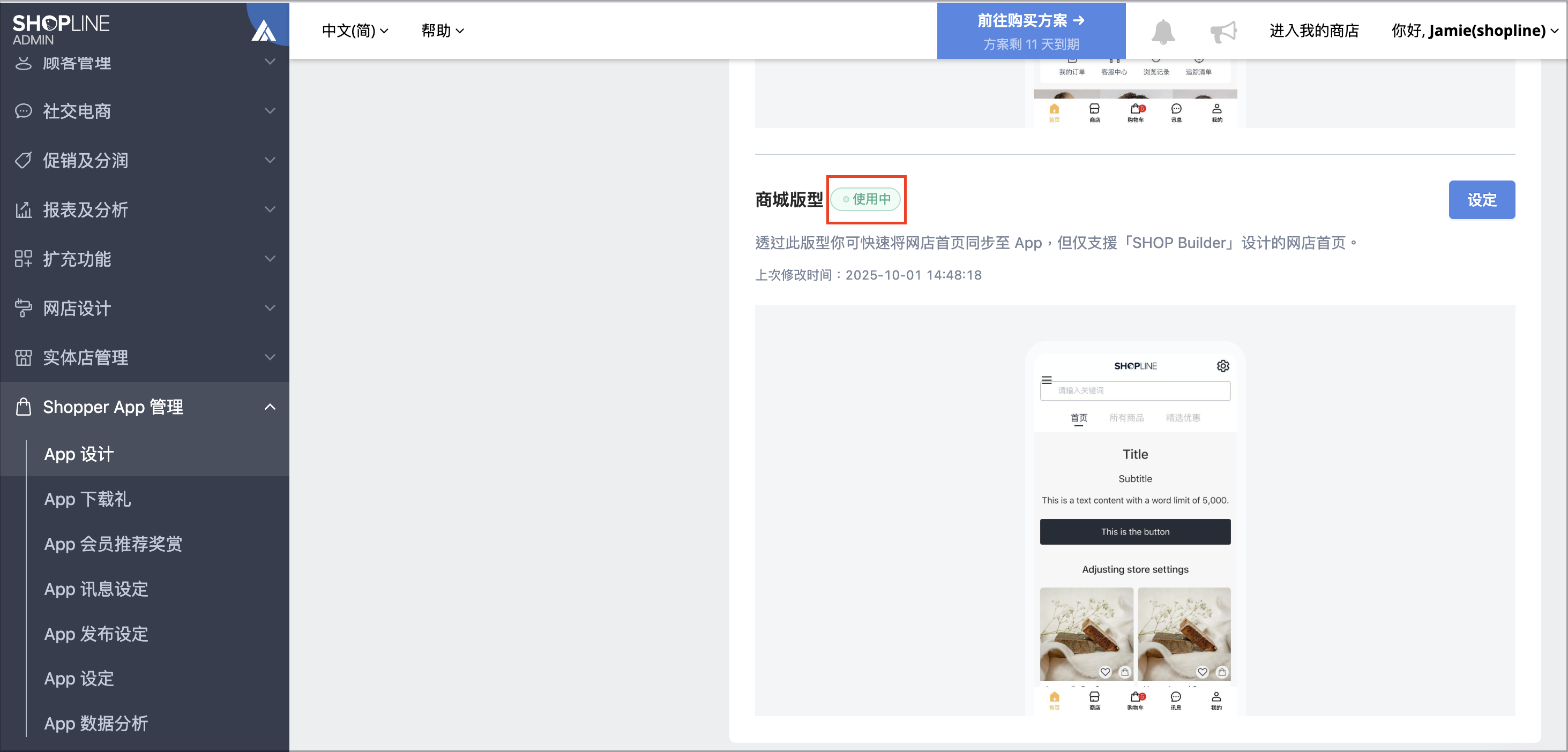The image size is (1568, 752).
Task: Click heart icon on second product image
Action: [x=1203, y=672]
